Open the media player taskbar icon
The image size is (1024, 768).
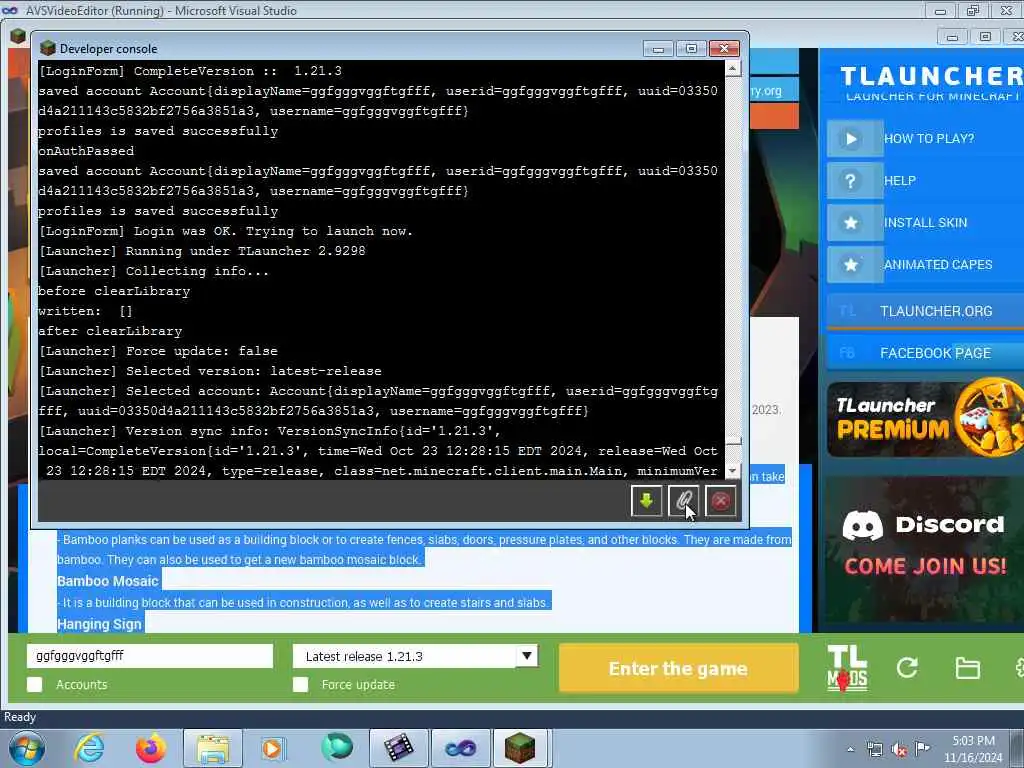tap(273, 748)
